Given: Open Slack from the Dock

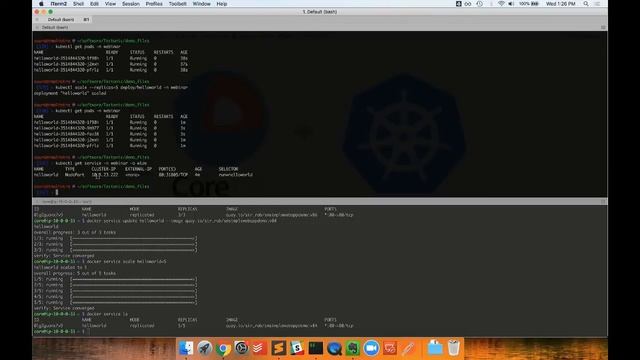Looking at the screenshot, I should click(x=297, y=348).
